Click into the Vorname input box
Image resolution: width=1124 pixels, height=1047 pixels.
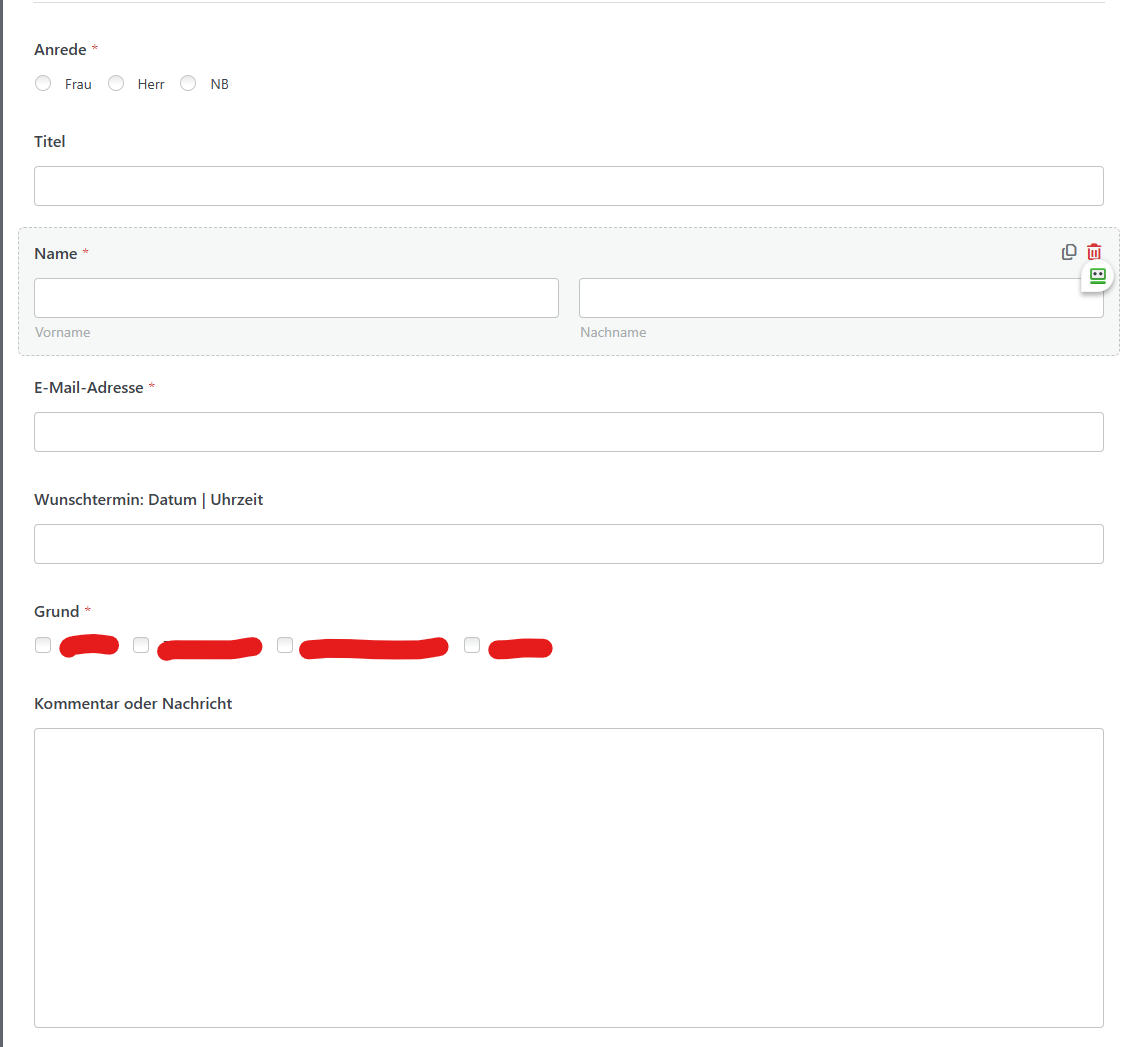pos(296,298)
